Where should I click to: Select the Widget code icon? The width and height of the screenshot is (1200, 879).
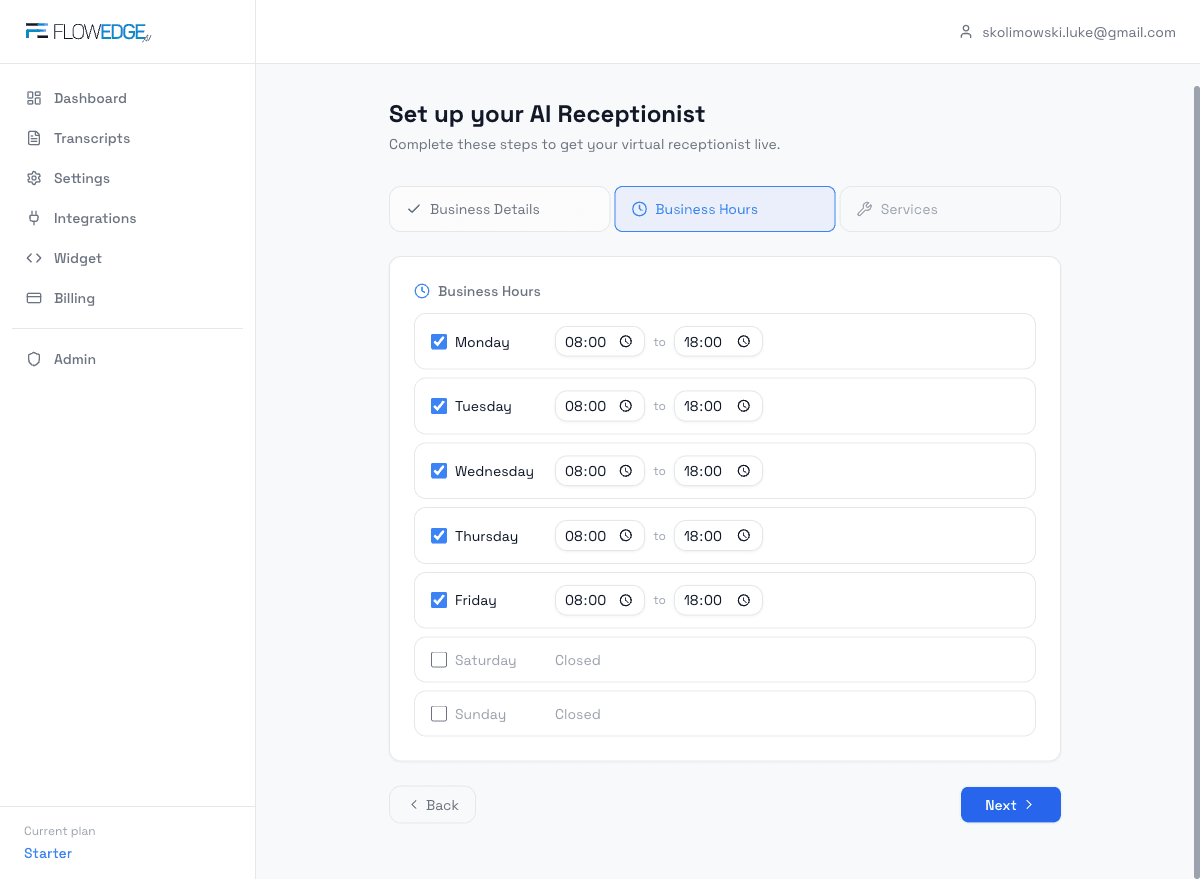tap(33, 258)
